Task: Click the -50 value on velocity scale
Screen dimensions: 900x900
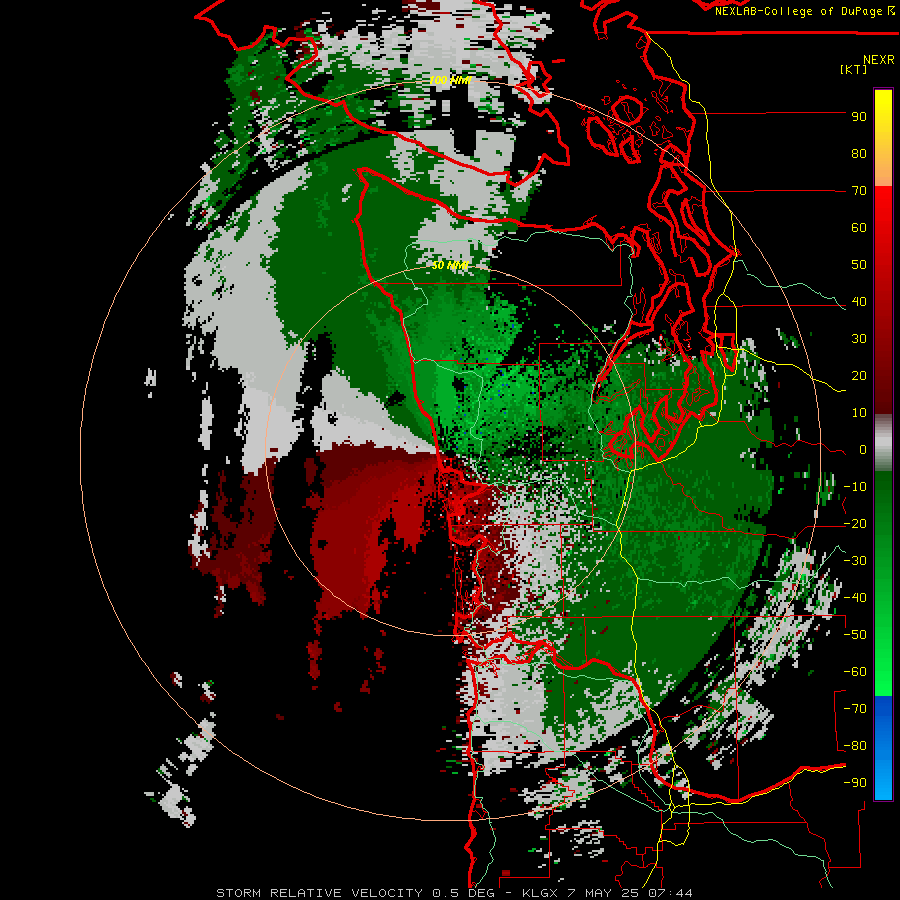Action: 855,635
